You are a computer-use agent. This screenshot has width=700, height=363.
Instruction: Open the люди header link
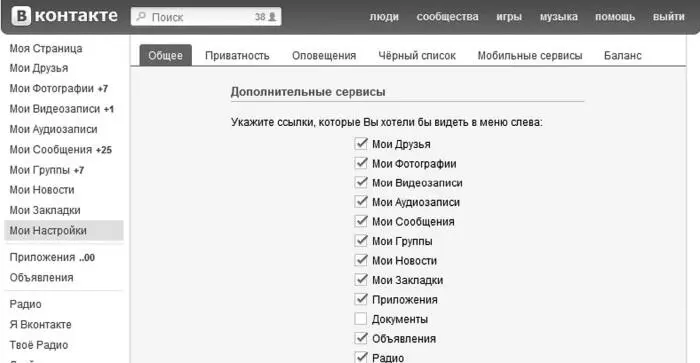click(x=384, y=17)
